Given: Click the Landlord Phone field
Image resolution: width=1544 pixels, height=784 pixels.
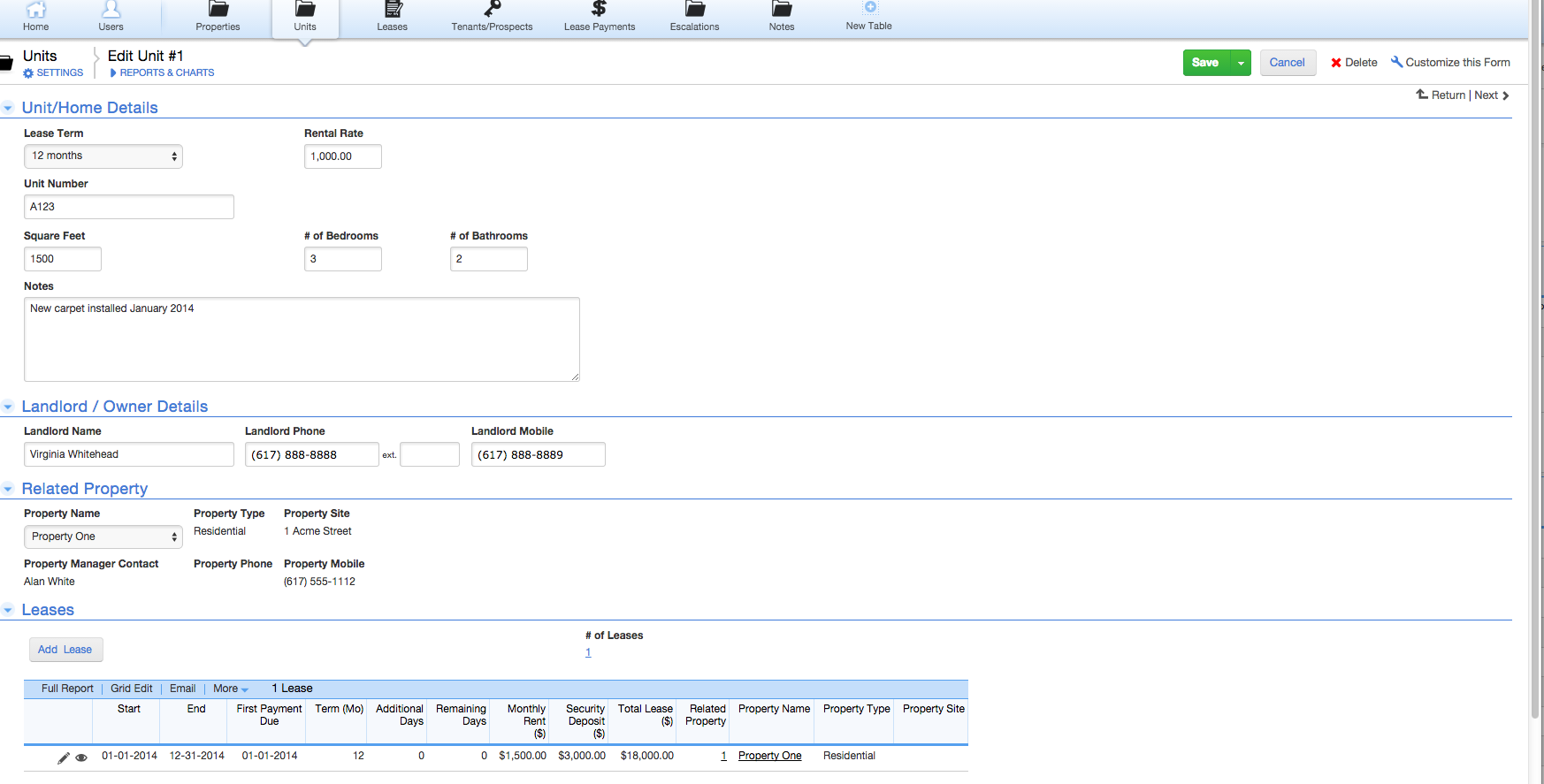Looking at the screenshot, I should tap(312, 454).
